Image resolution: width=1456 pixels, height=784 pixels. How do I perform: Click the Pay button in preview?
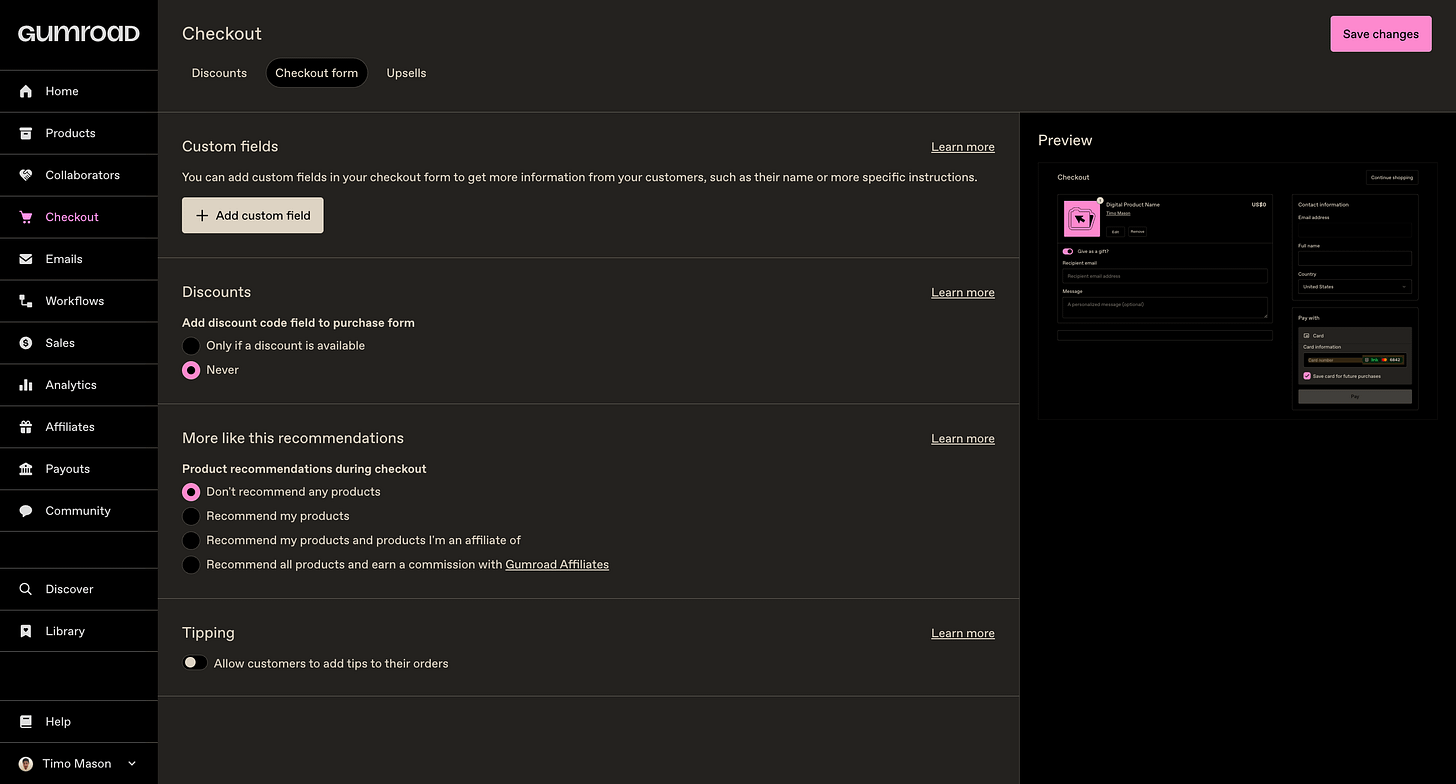1355,396
